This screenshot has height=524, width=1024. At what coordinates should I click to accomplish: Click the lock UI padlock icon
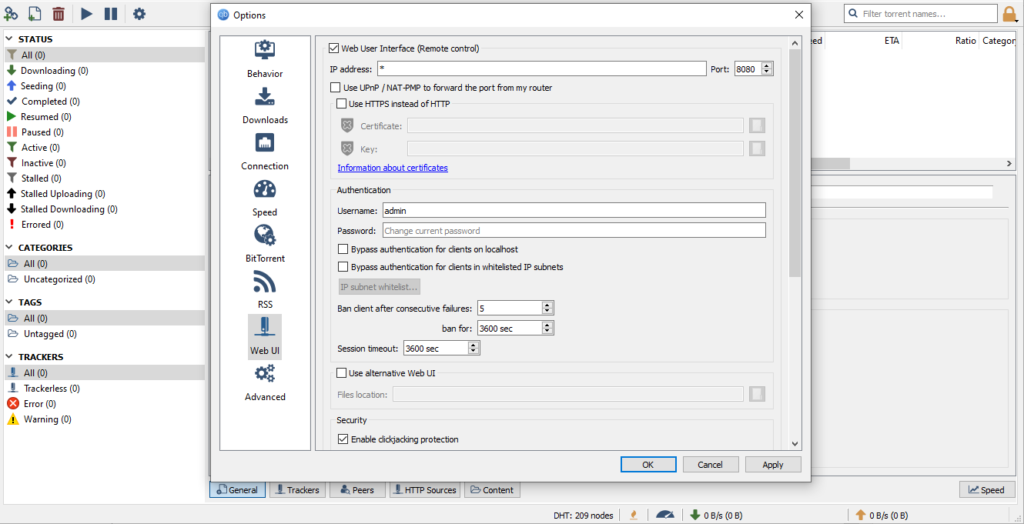click(1010, 14)
